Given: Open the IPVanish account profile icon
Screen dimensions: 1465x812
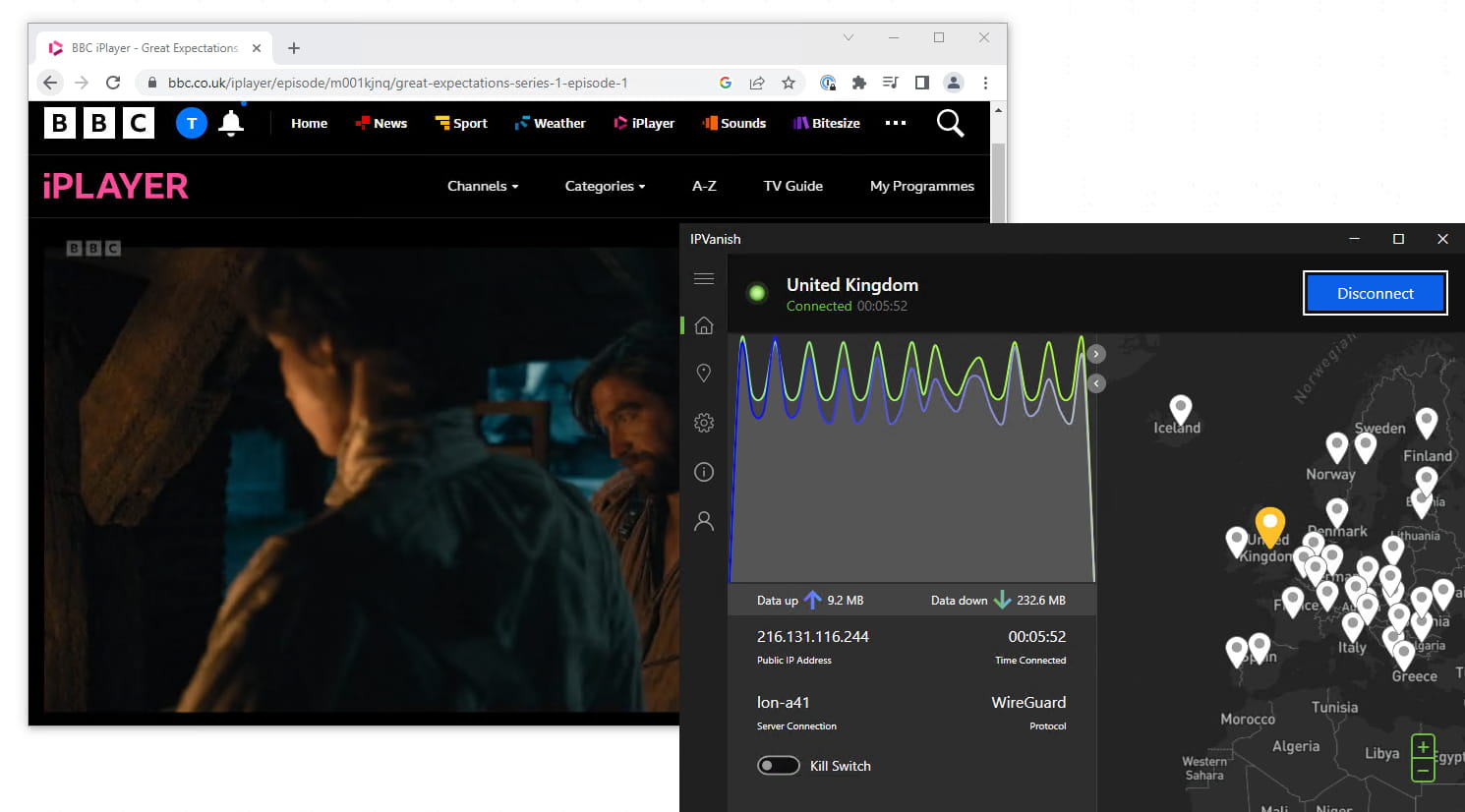Looking at the screenshot, I should point(703,520).
